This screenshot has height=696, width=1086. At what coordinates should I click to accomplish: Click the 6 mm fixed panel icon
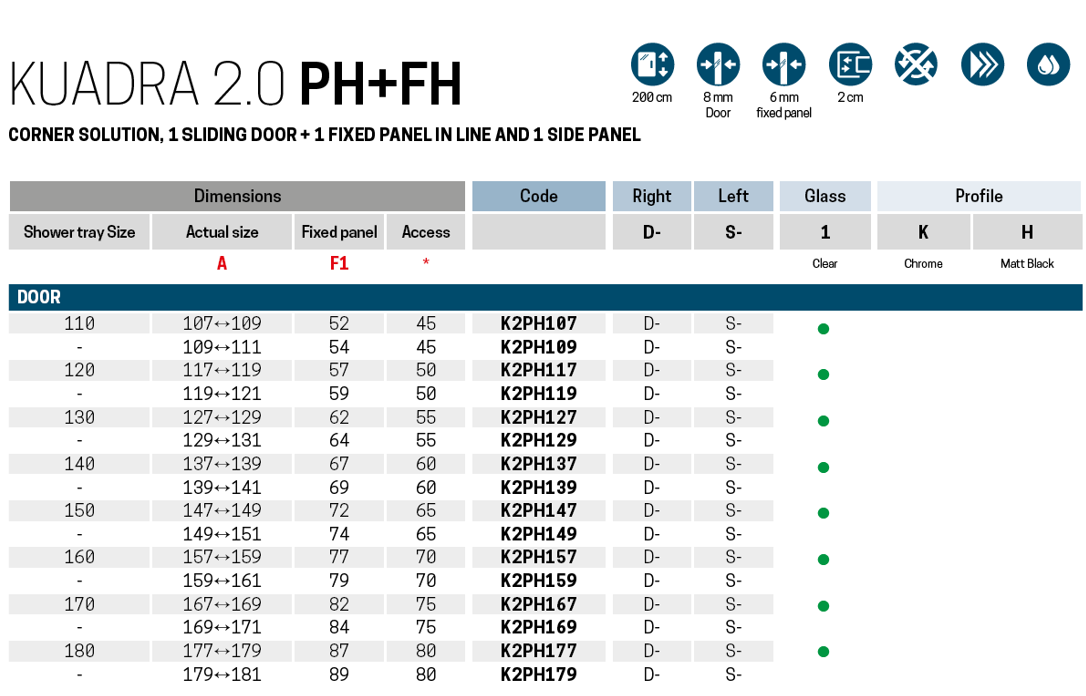(784, 64)
